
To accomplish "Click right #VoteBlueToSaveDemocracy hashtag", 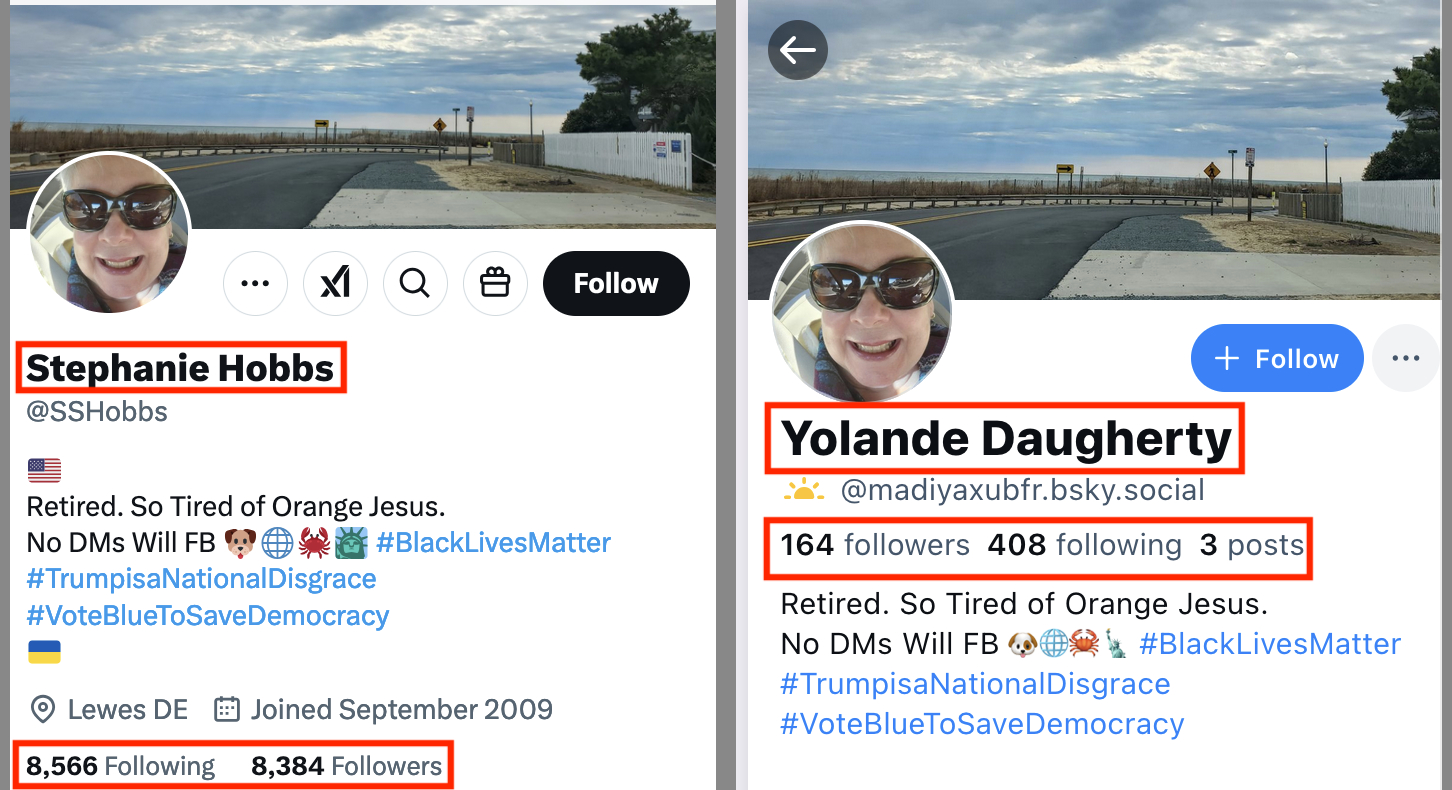I will 981,723.
